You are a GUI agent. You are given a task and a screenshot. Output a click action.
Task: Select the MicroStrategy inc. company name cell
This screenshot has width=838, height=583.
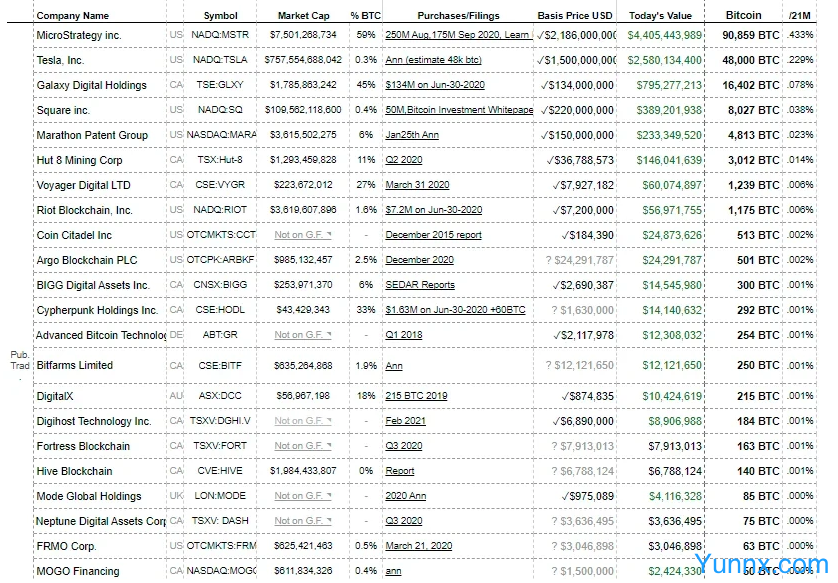(x=79, y=35)
